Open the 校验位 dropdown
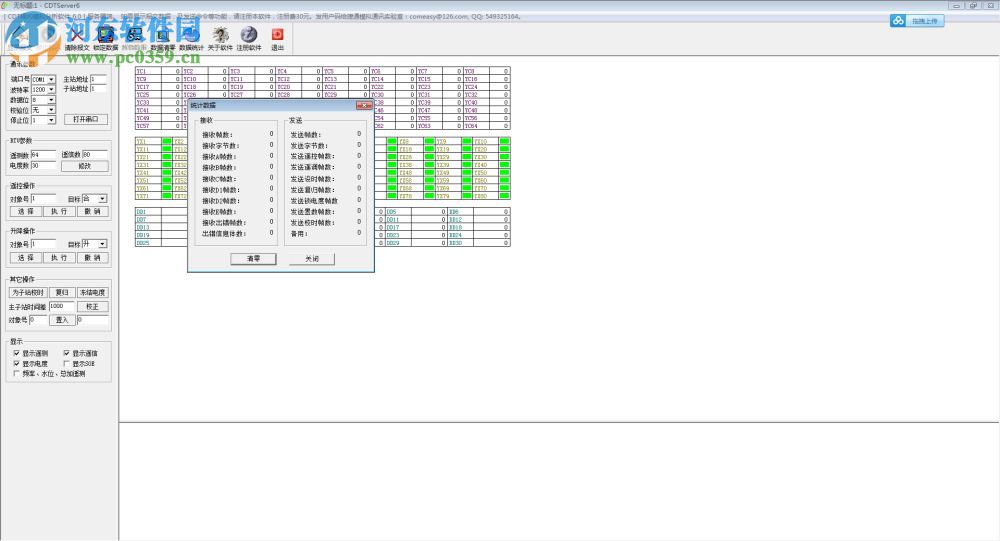Viewport: 1000px width, 541px height. tap(51, 110)
